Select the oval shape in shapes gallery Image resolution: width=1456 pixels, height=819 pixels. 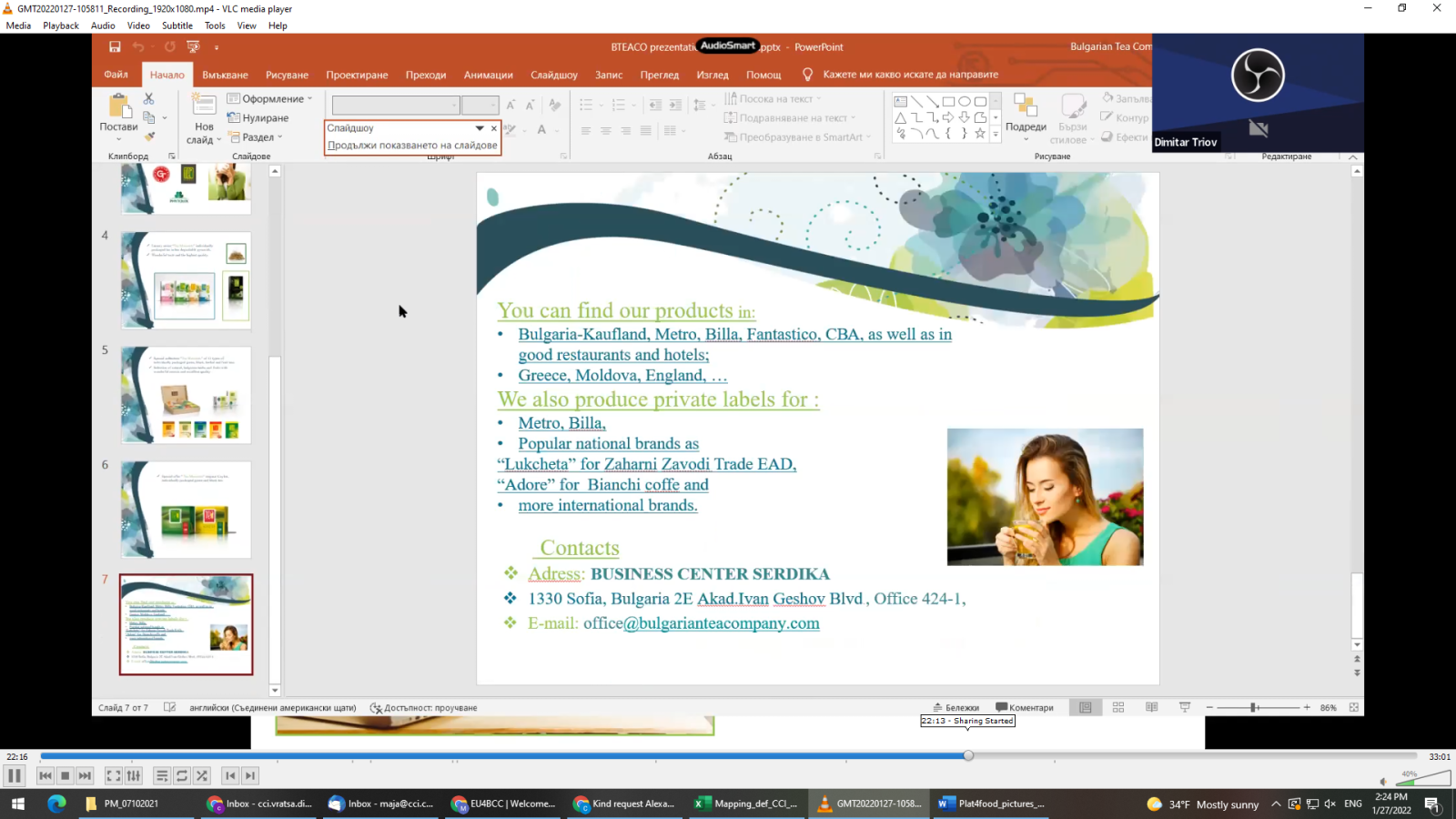[964, 101]
